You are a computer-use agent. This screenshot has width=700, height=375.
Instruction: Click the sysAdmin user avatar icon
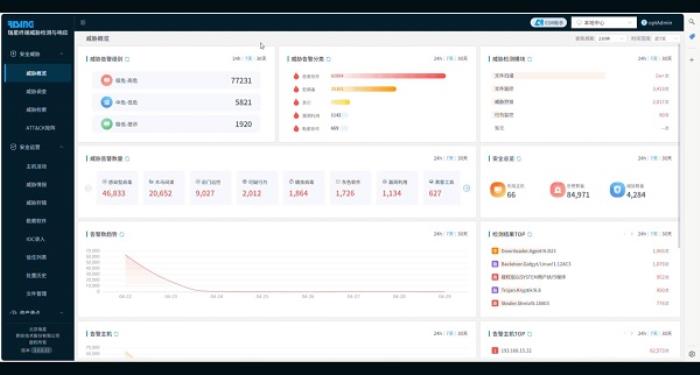pyautogui.click(x=644, y=22)
